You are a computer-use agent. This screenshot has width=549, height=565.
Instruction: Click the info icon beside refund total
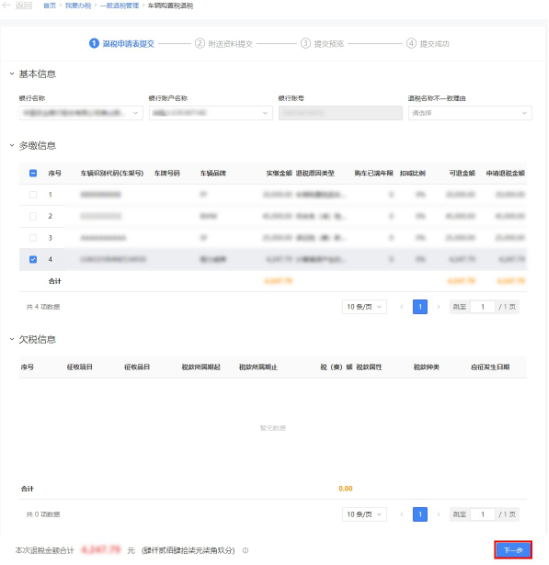click(246, 550)
